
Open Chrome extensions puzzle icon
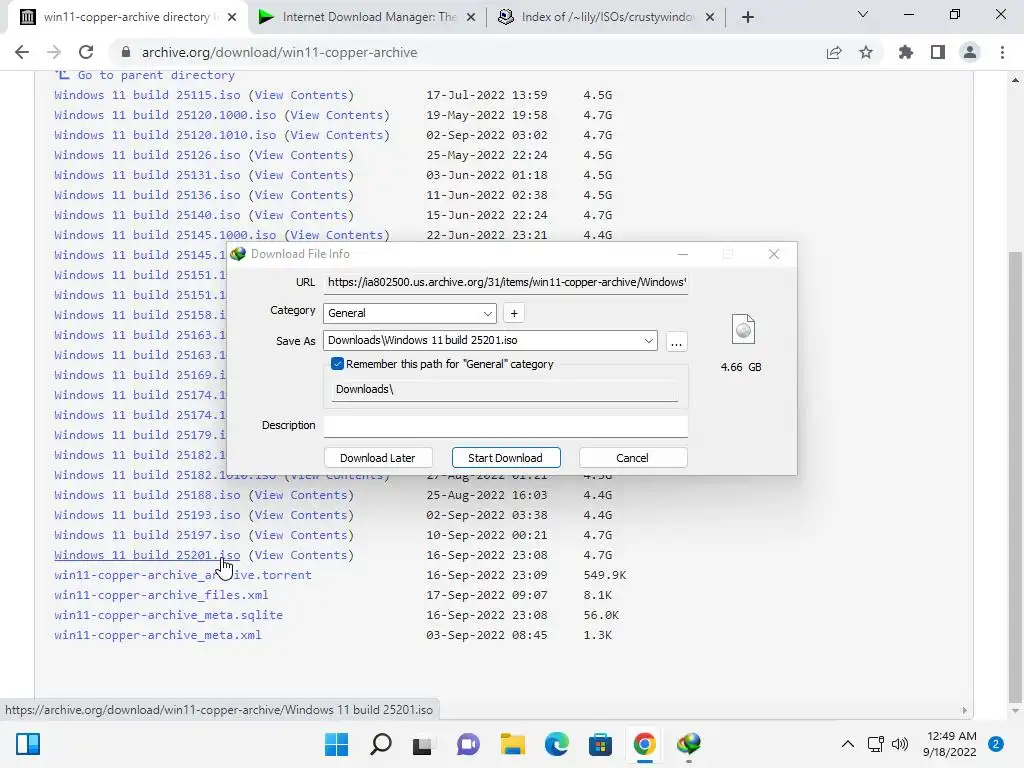[x=906, y=52]
